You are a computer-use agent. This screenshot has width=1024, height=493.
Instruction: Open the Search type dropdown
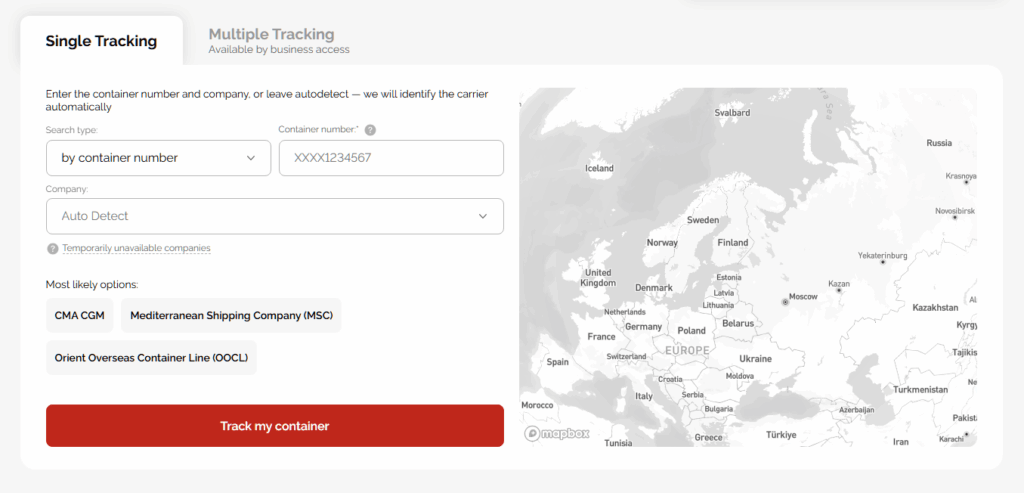tap(159, 158)
